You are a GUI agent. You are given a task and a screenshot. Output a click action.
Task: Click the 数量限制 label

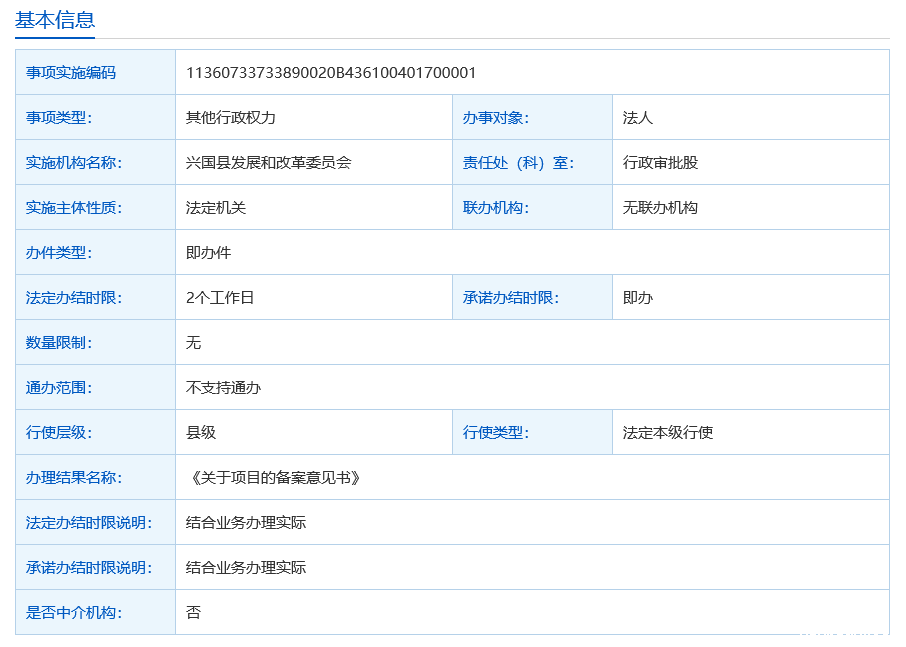[59, 343]
